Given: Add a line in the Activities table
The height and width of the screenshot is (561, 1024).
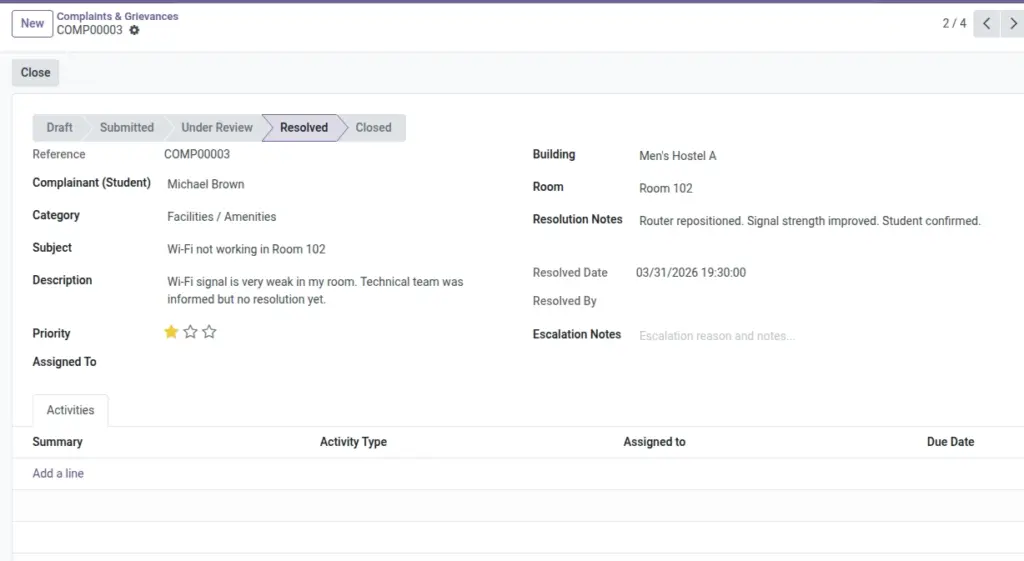Looking at the screenshot, I should 58,473.
